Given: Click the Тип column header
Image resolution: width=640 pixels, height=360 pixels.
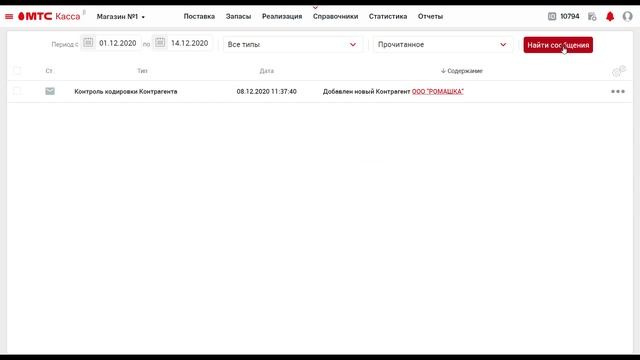Looking at the screenshot, I should [x=142, y=71].
